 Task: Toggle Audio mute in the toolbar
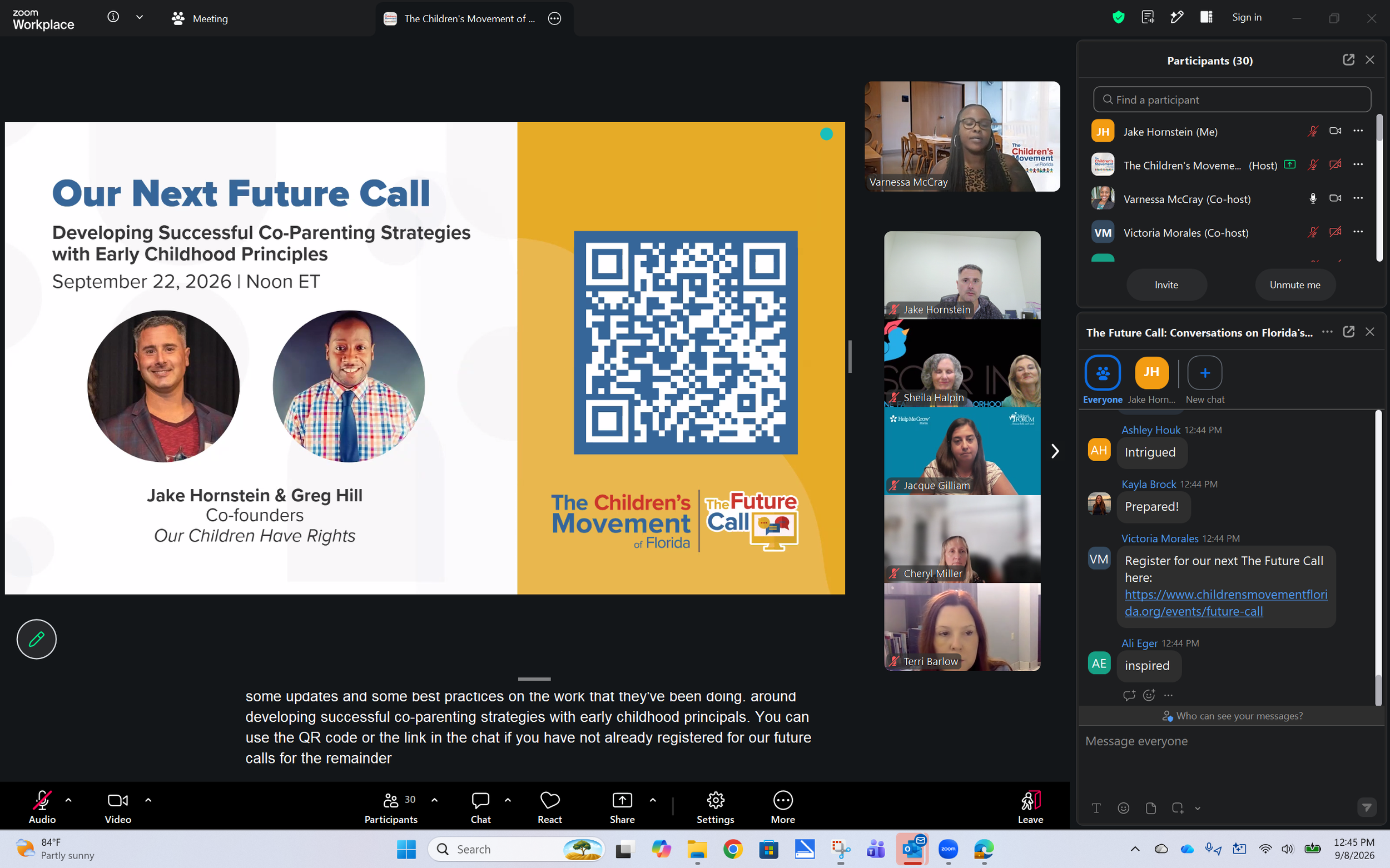click(42, 806)
